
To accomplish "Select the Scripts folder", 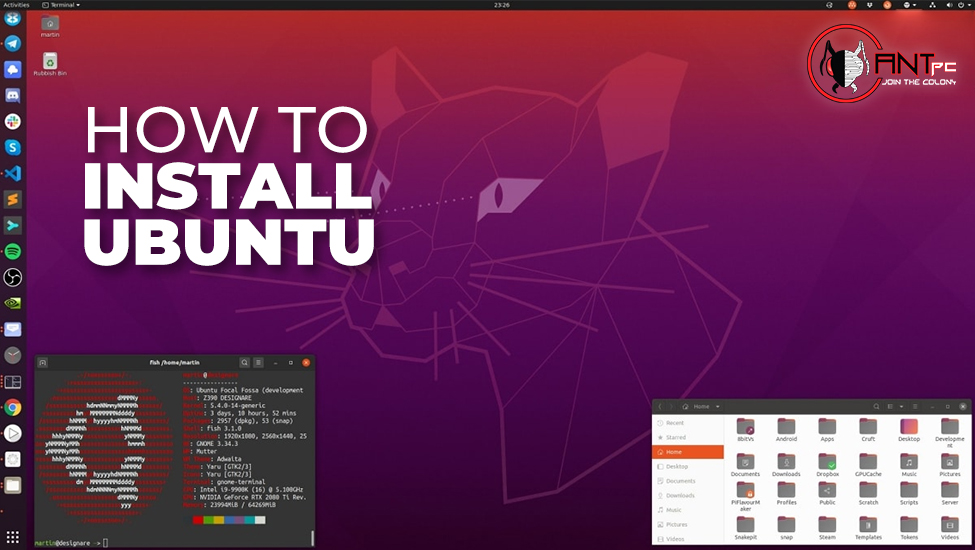I will tap(909, 493).
